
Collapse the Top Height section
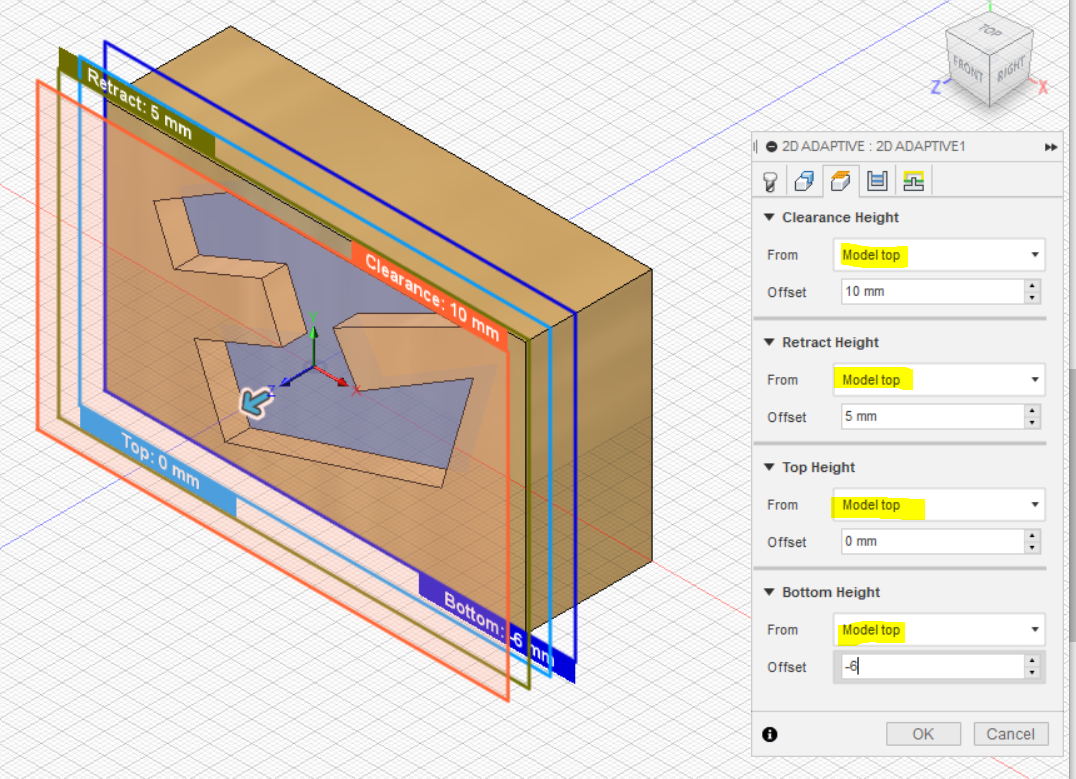pyautogui.click(x=769, y=467)
